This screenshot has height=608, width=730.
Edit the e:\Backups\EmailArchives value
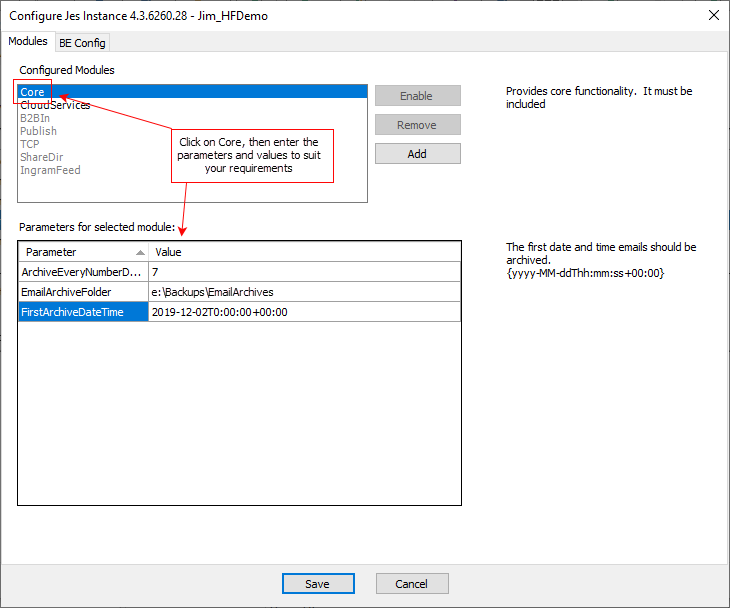point(304,292)
